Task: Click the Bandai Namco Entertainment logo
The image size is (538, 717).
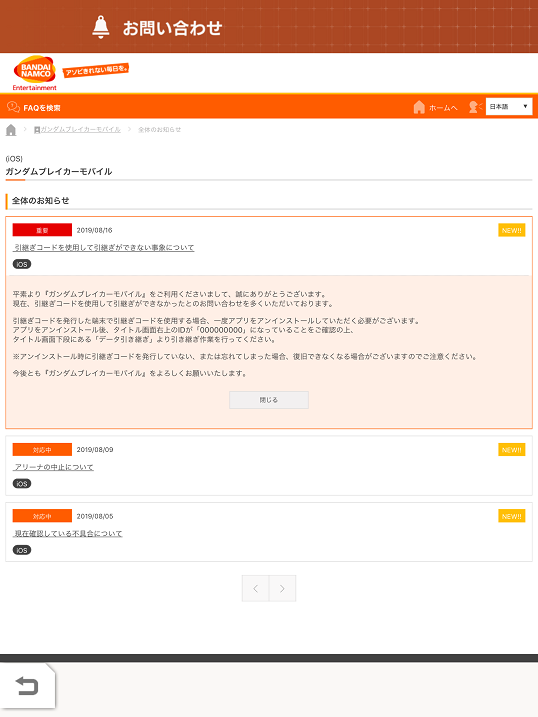Action: [x=35, y=73]
